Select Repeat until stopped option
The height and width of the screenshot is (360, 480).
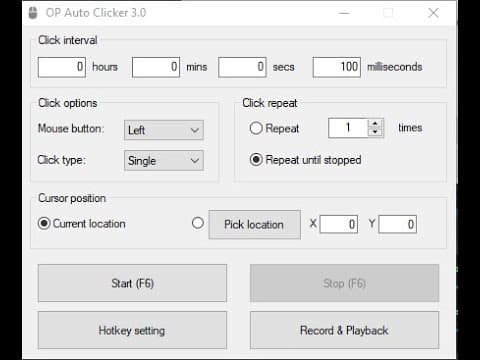click(256, 160)
